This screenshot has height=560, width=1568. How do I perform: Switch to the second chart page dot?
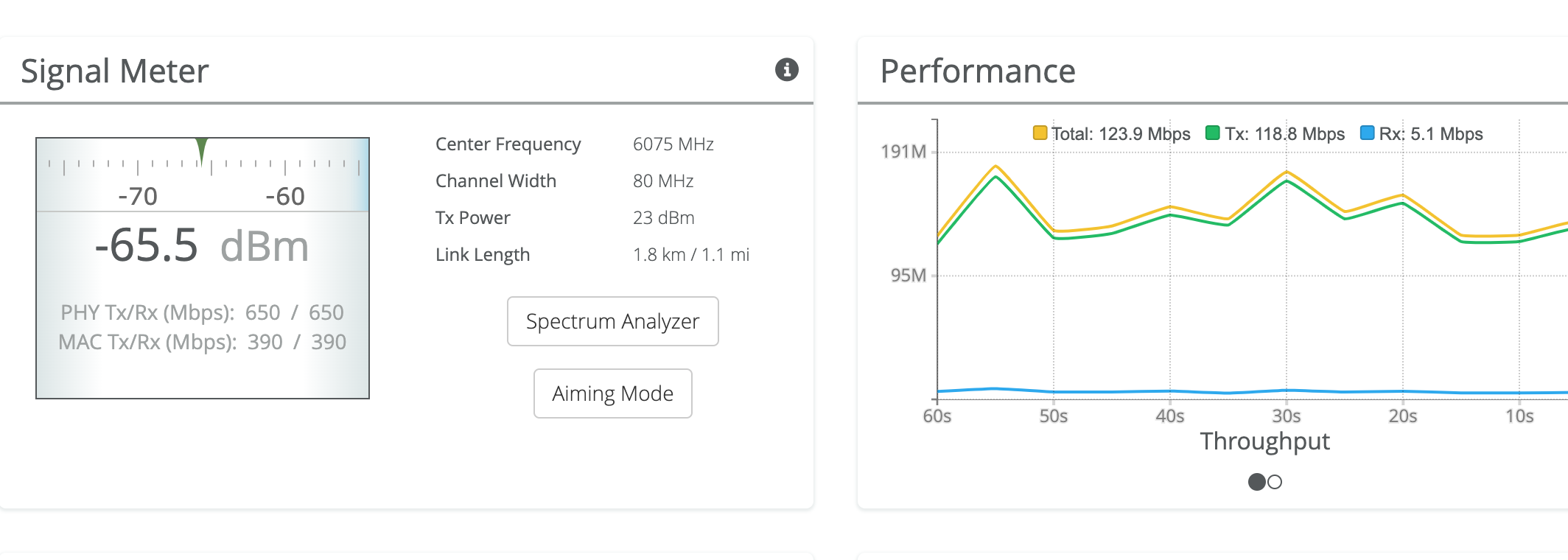coord(1275,482)
